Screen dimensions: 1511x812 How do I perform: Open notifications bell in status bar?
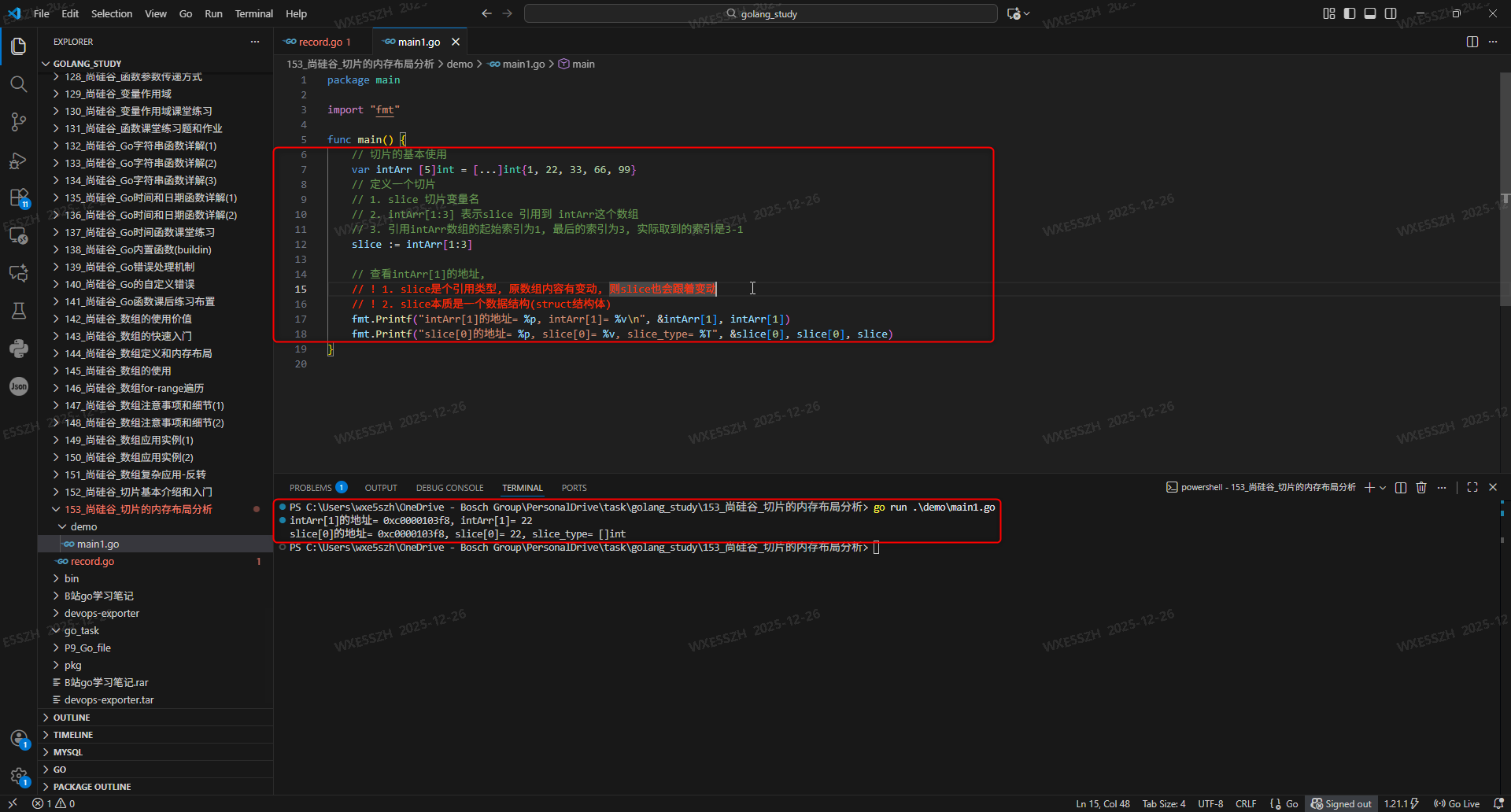[x=1498, y=803]
